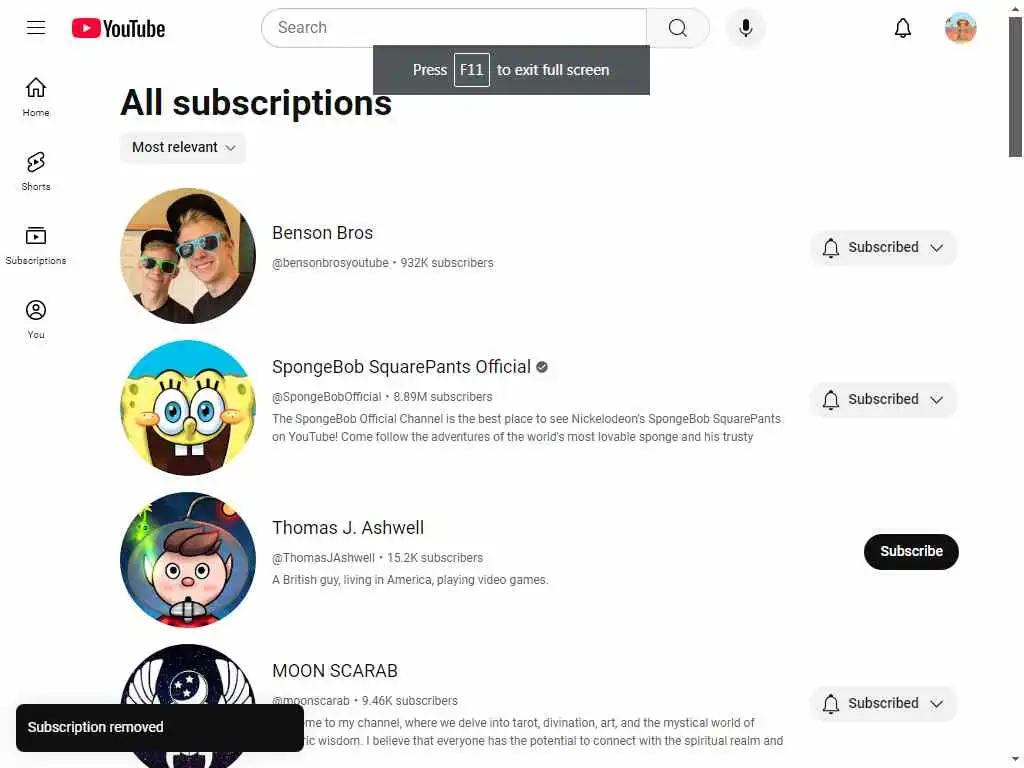Open the You sidebar section
This screenshot has width=1024, height=768.
click(36, 319)
